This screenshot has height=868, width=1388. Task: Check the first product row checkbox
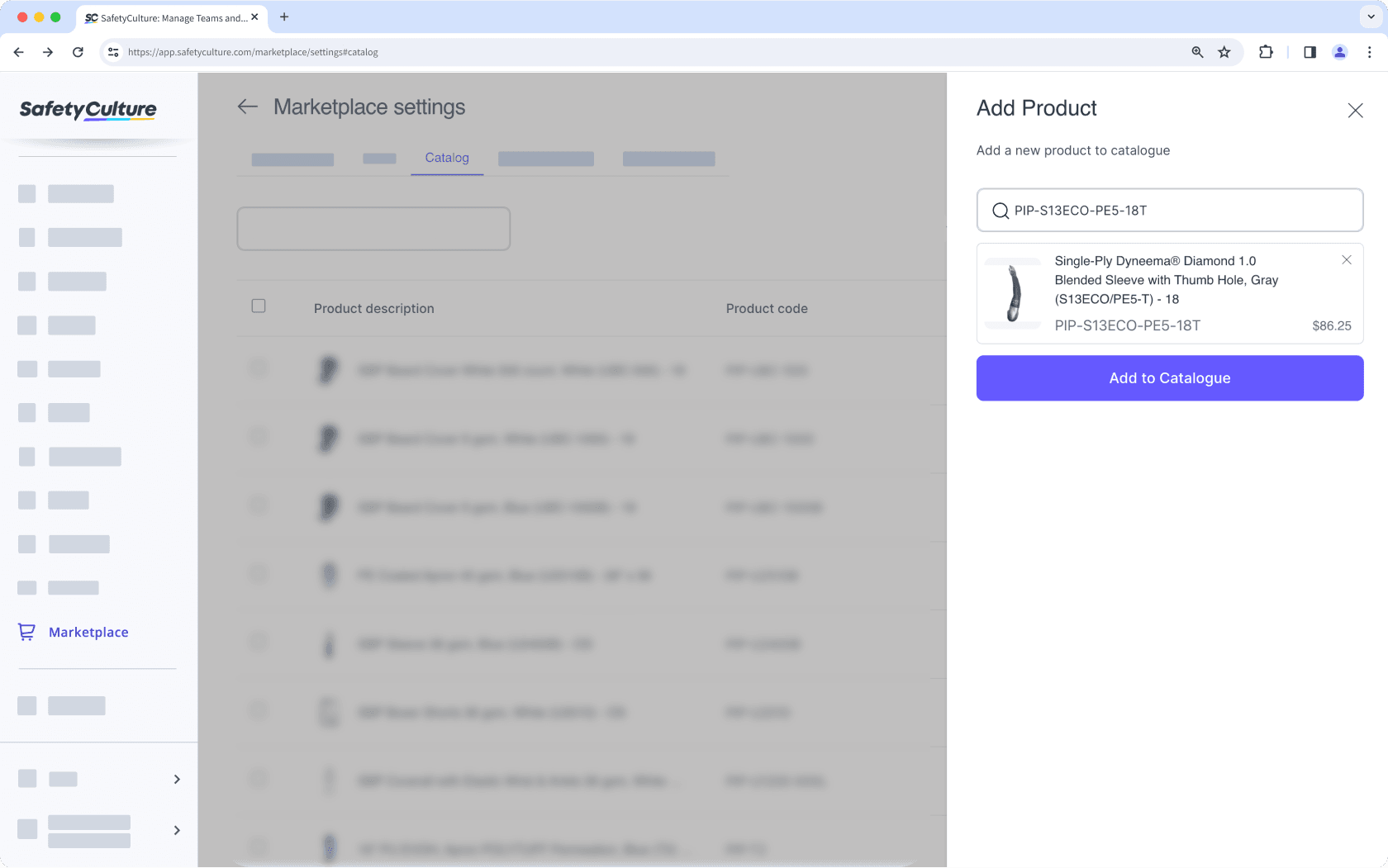259,369
